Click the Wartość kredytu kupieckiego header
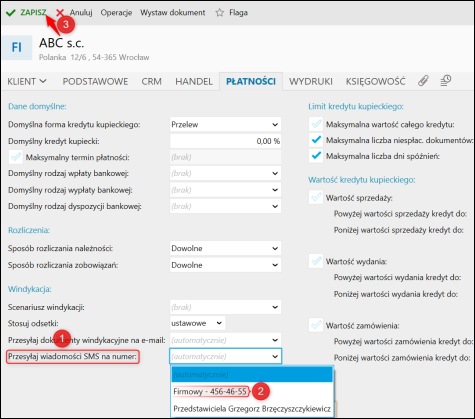 362,180
